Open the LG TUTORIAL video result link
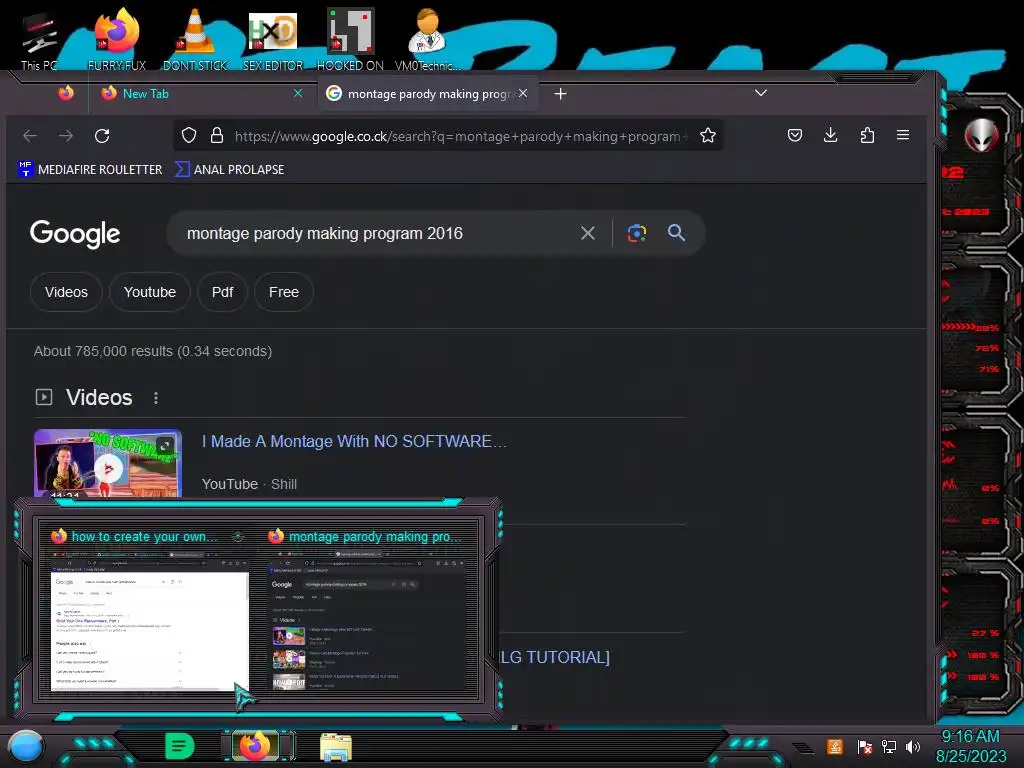Viewport: 1024px width, 768px height. tap(555, 657)
